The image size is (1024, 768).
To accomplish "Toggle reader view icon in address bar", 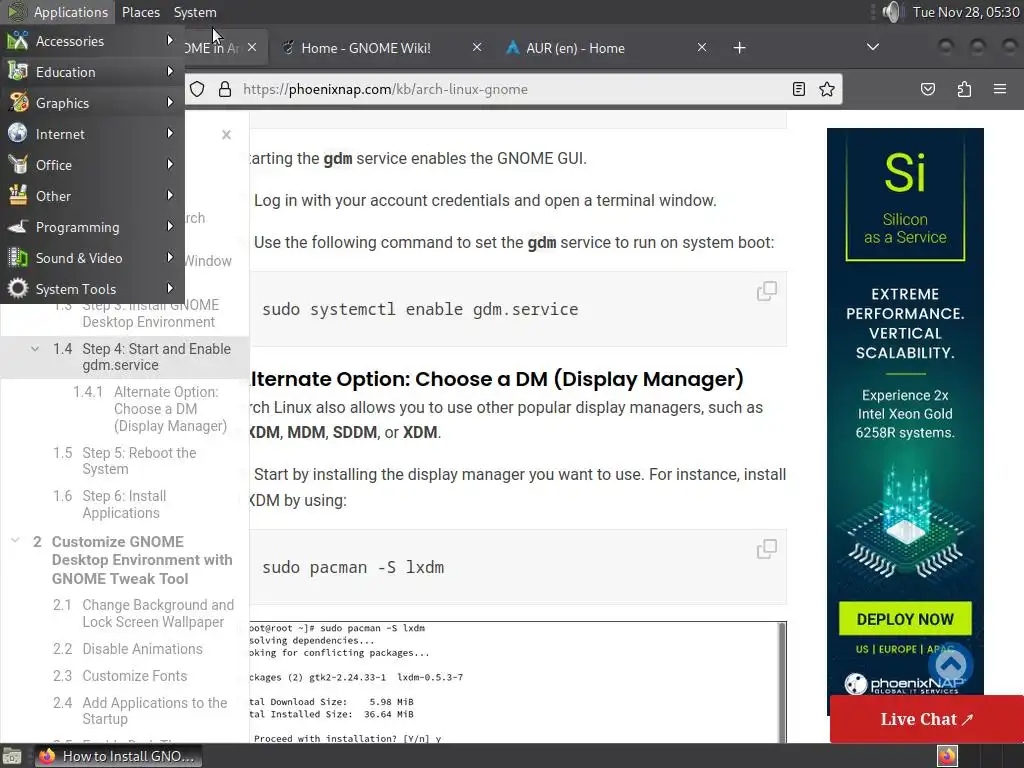I will [798, 89].
